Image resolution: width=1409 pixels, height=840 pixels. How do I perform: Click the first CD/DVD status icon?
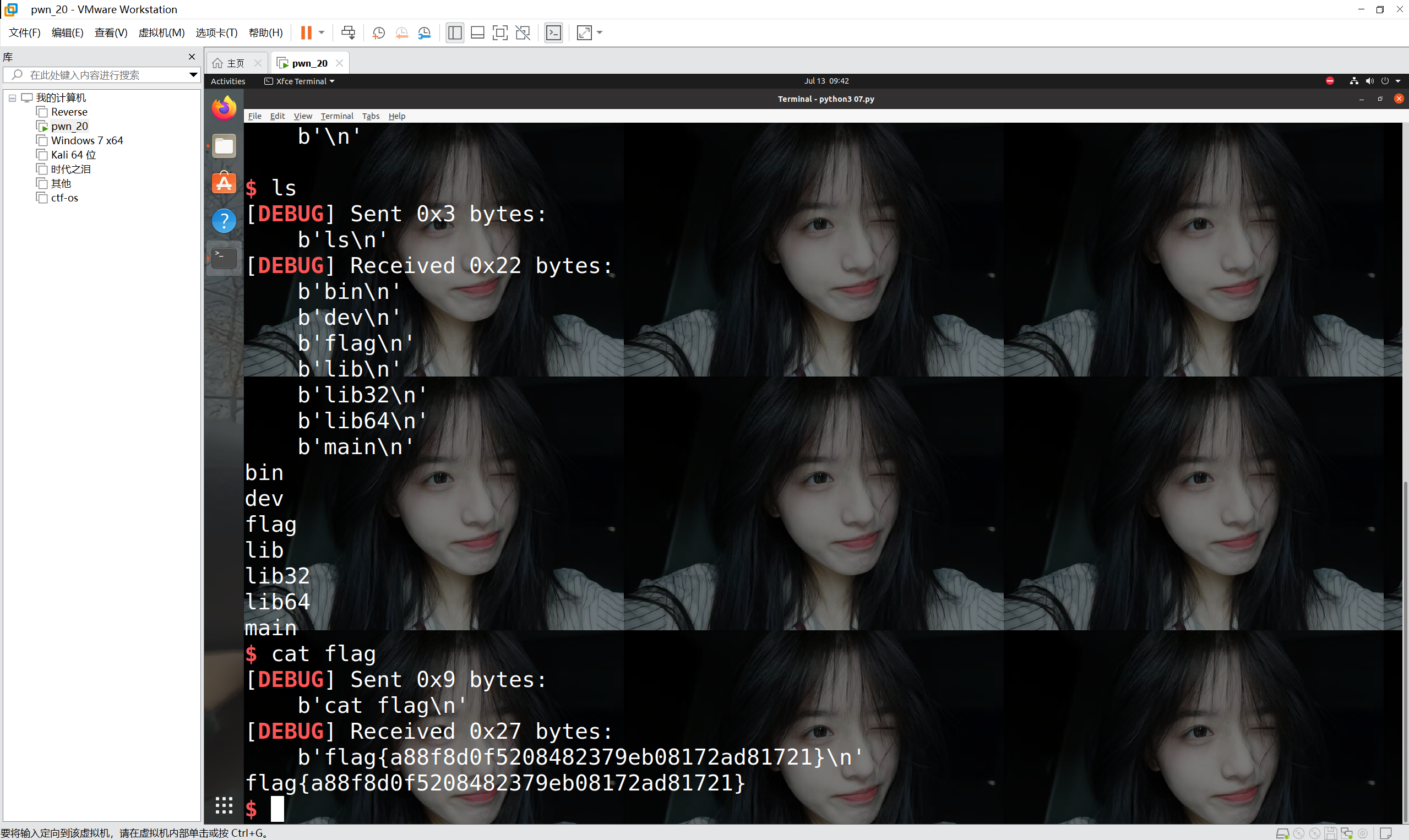[1299, 833]
